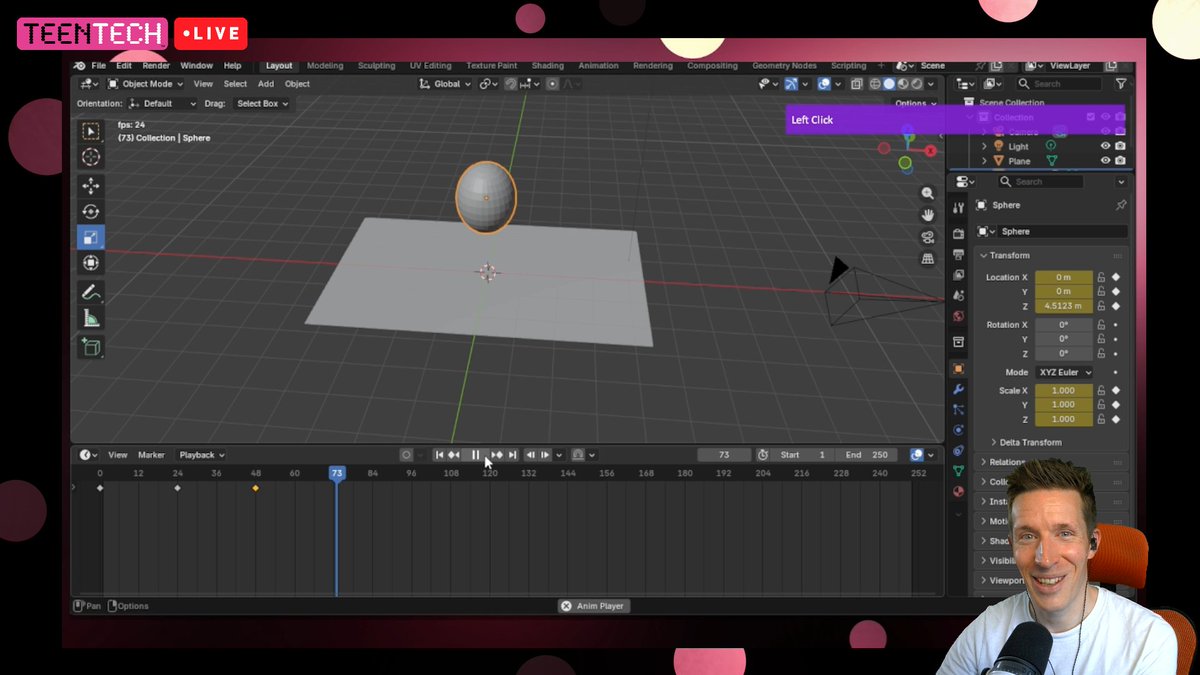Click the viewport zoom magnifier icon
The width and height of the screenshot is (1200, 675).
coord(928,193)
